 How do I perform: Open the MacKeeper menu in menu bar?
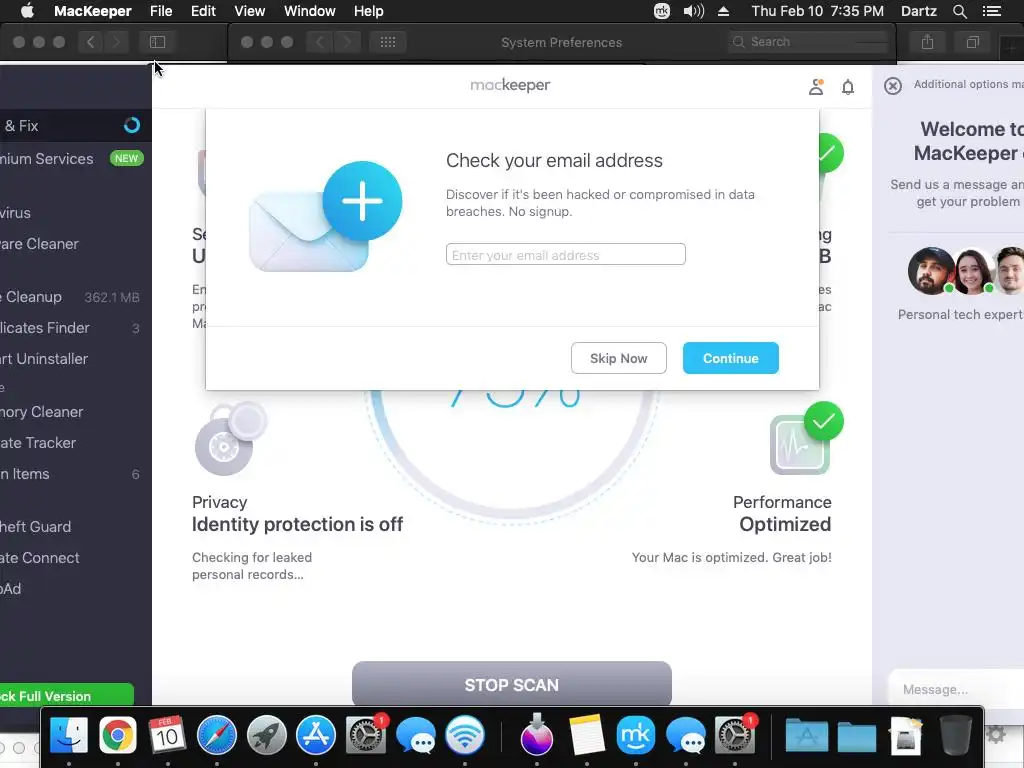(93, 11)
